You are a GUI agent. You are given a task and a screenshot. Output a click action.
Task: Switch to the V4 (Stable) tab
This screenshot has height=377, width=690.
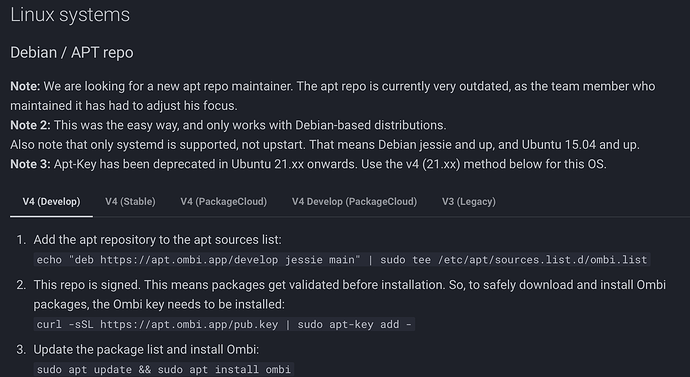[130, 201]
